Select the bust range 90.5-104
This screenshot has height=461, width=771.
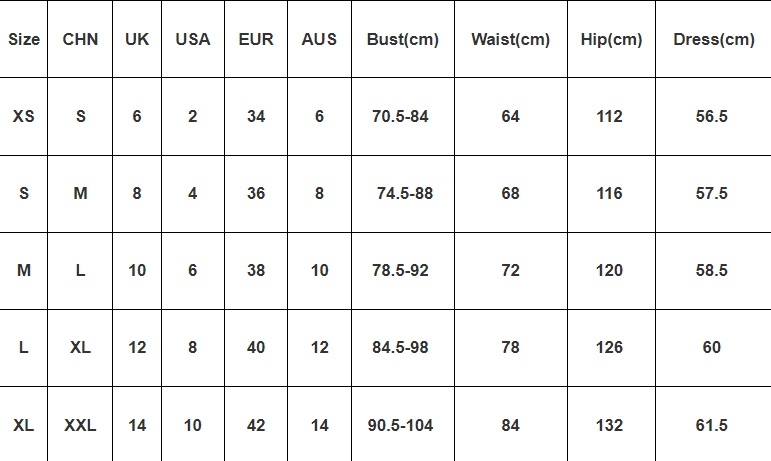(400, 425)
